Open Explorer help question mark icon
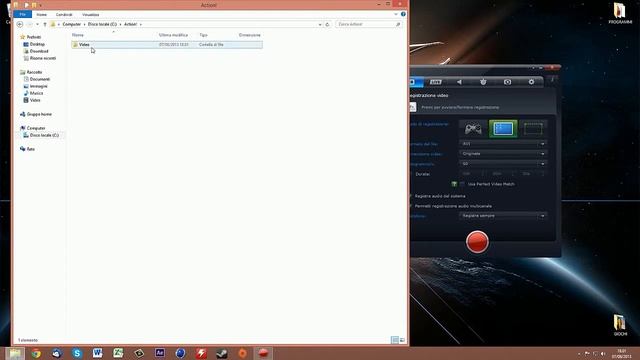Image resolution: width=640 pixels, height=360 pixels. tap(403, 14)
